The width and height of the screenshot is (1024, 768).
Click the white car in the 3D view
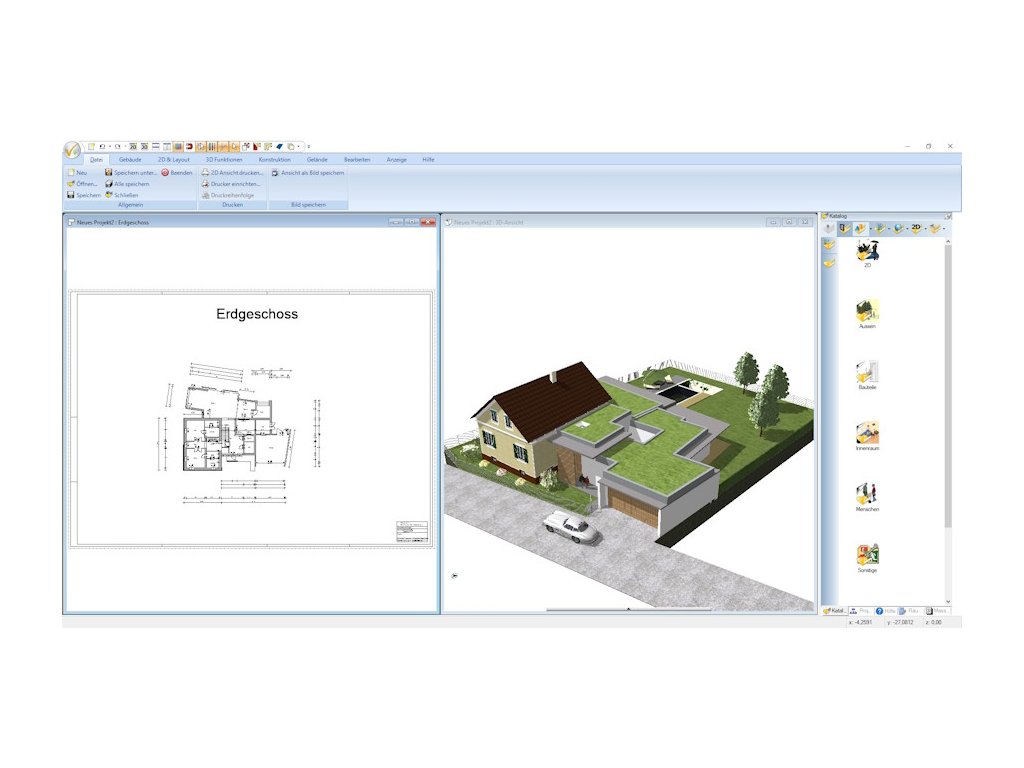571,526
